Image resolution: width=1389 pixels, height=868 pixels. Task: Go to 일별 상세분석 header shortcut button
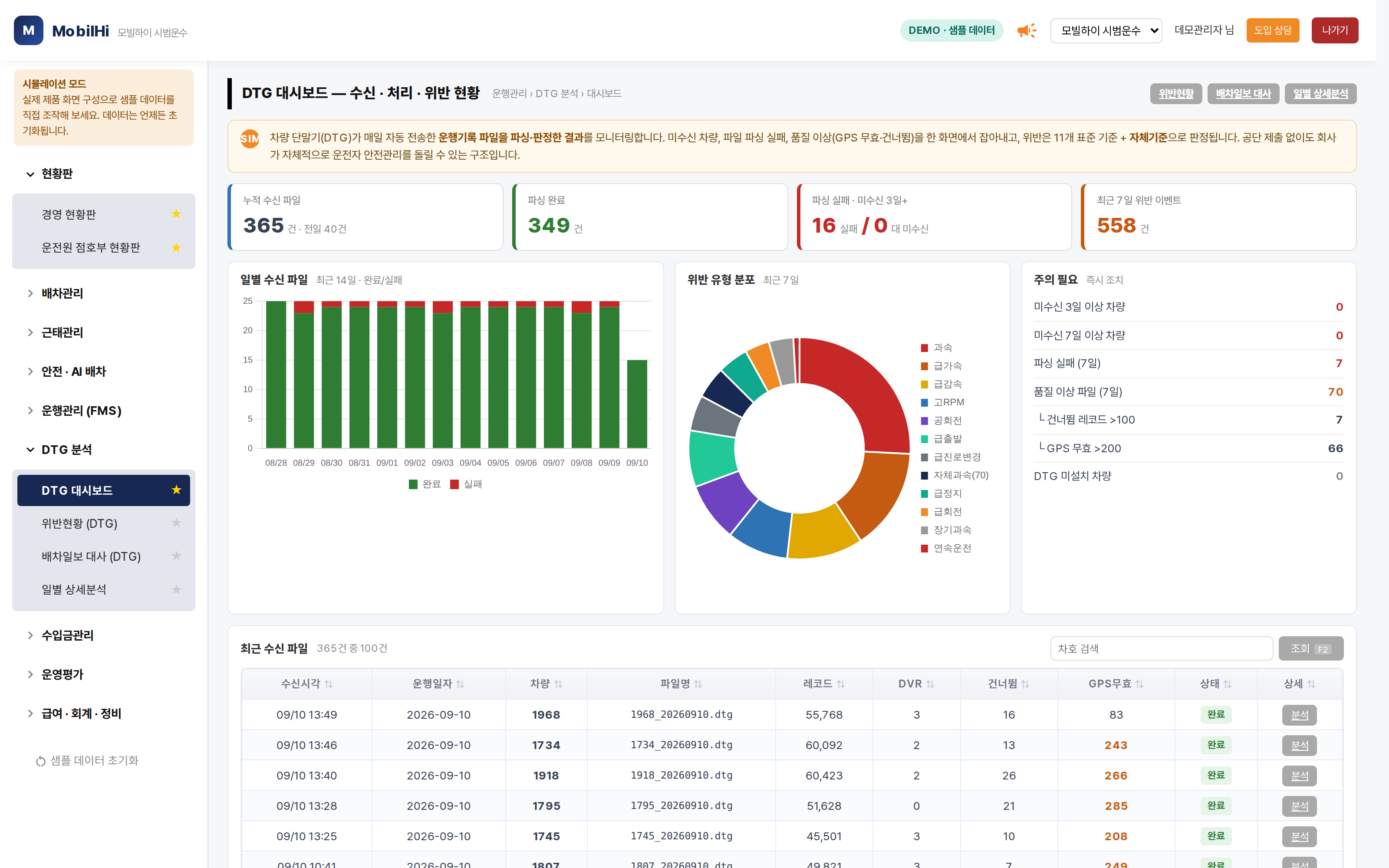coord(1320,94)
